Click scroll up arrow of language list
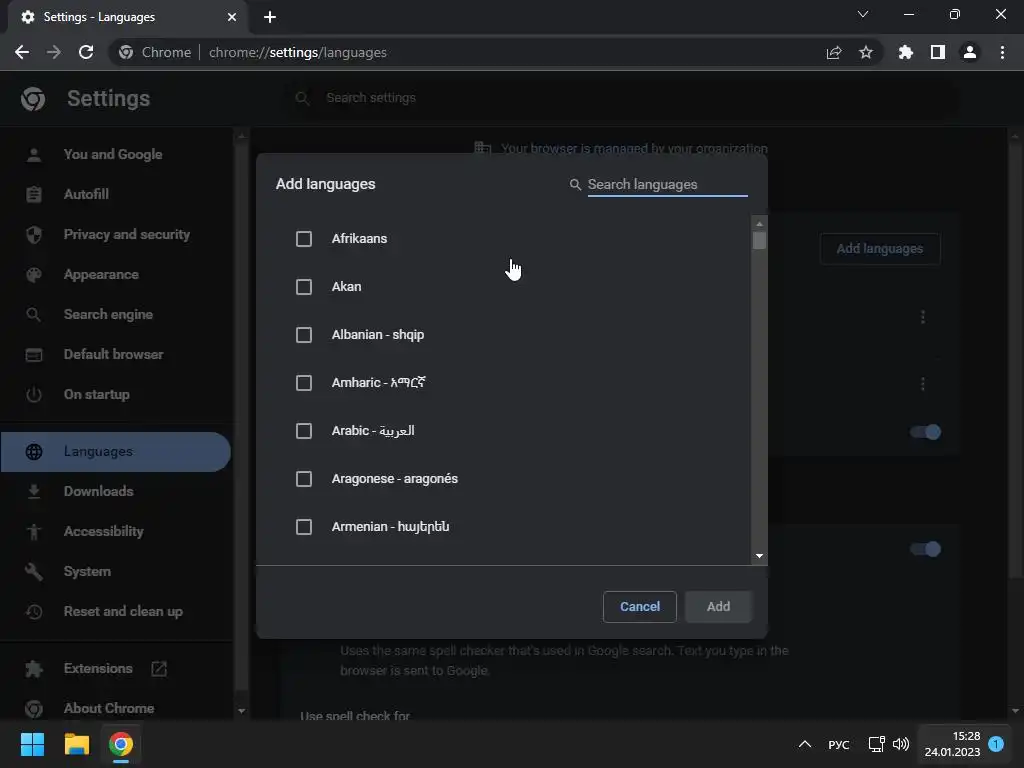This screenshot has height=768, width=1024. [x=759, y=223]
